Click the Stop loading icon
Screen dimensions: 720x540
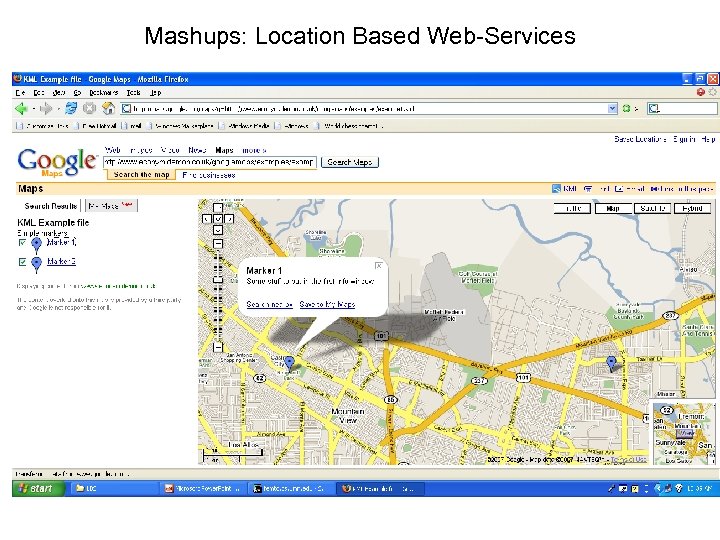(x=90, y=108)
